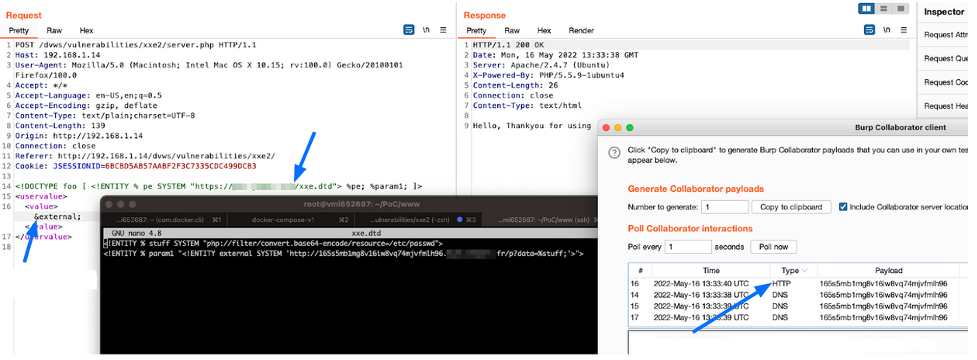Image resolution: width=977 pixels, height=360 pixels.
Task: Select interaction row 16 with type HTTP
Action: click(798, 283)
